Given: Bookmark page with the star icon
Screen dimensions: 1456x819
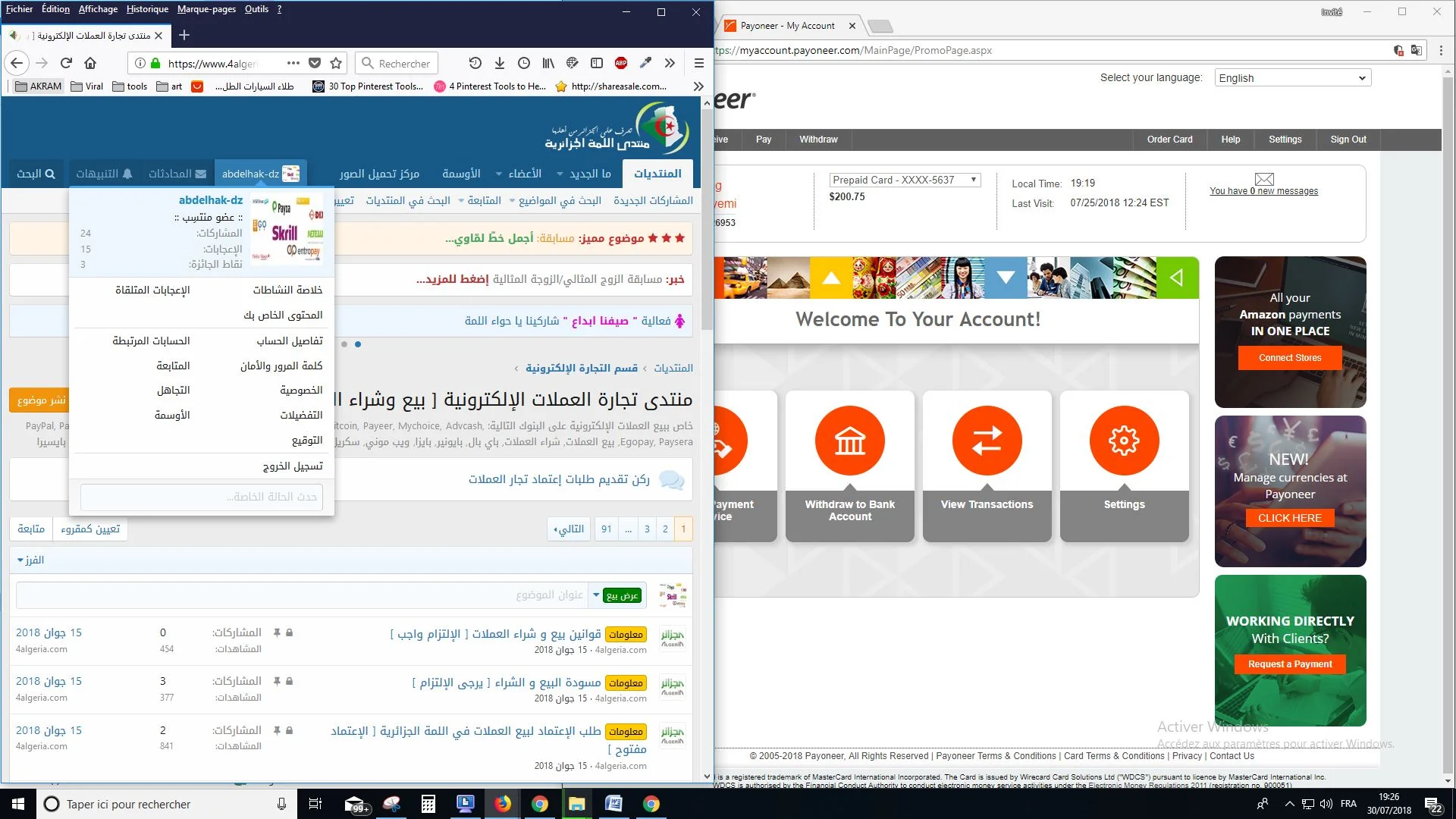Looking at the screenshot, I should coord(336,63).
